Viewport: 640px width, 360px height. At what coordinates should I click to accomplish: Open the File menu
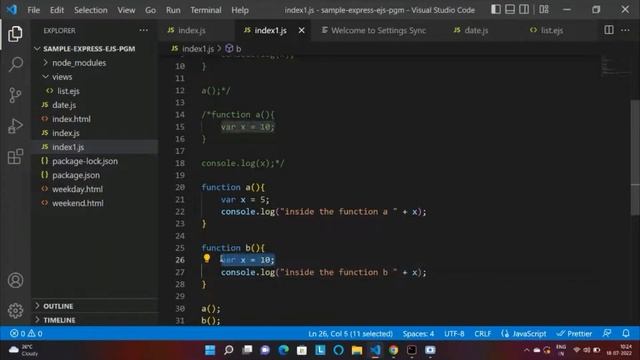[33, 10]
